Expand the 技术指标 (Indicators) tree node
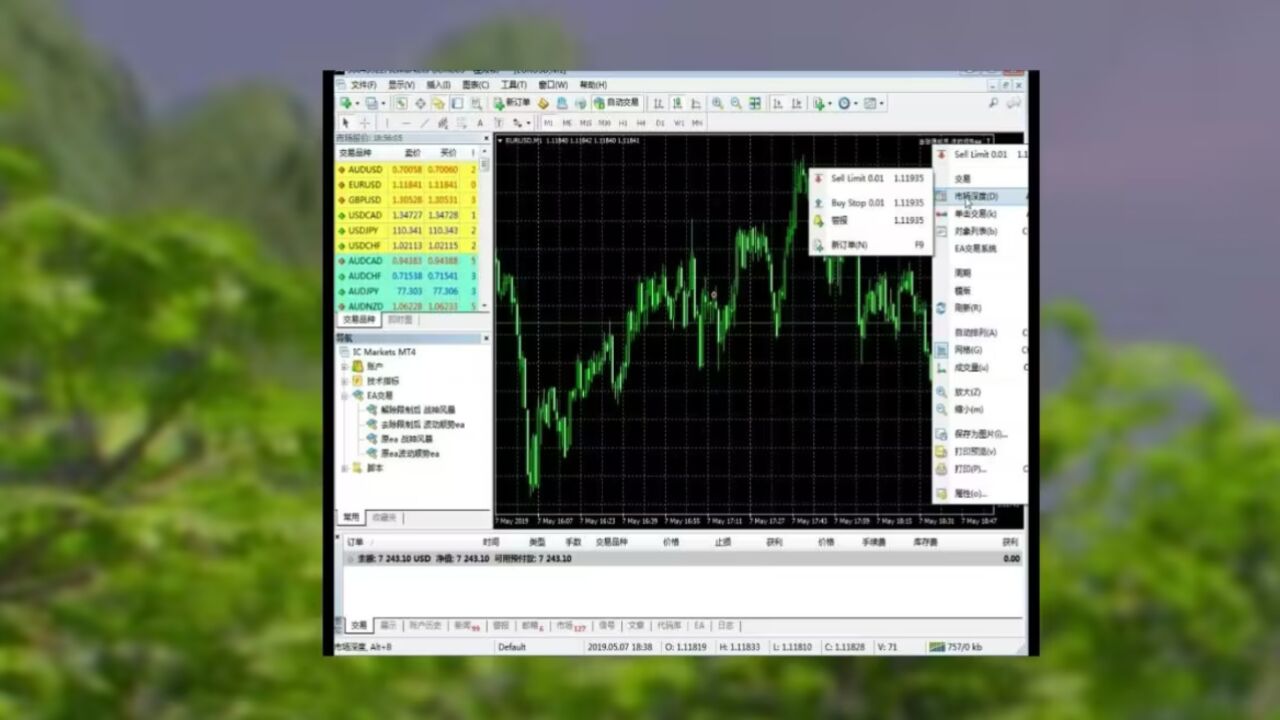Viewport: 1280px width, 720px height. coord(345,381)
